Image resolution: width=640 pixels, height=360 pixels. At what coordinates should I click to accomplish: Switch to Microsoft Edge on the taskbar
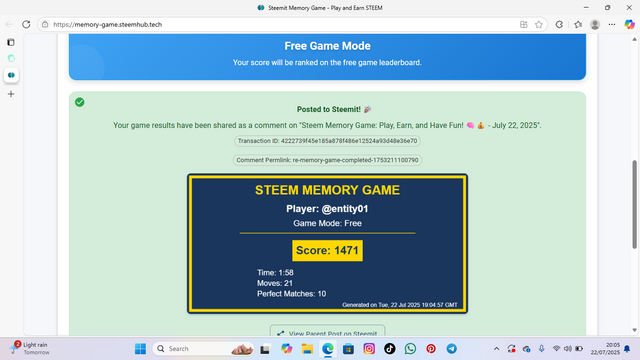(328, 349)
